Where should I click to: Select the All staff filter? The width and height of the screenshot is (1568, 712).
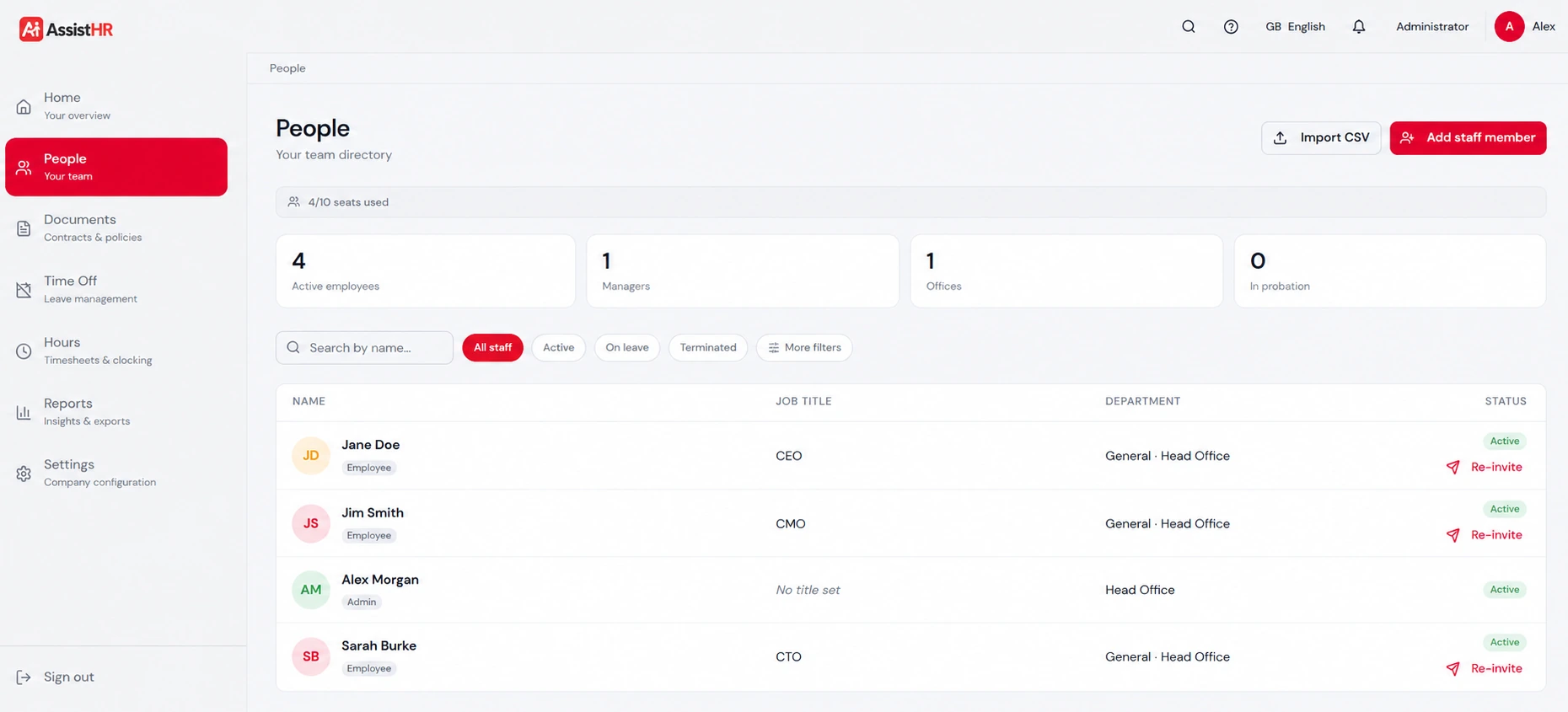(x=492, y=347)
